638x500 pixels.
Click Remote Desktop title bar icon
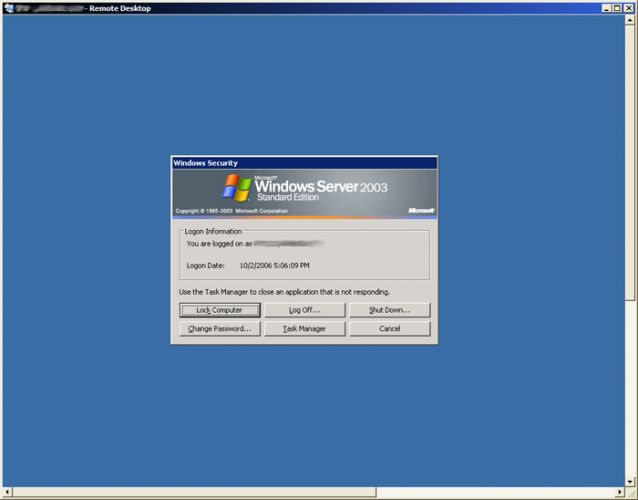pos(9,8)
